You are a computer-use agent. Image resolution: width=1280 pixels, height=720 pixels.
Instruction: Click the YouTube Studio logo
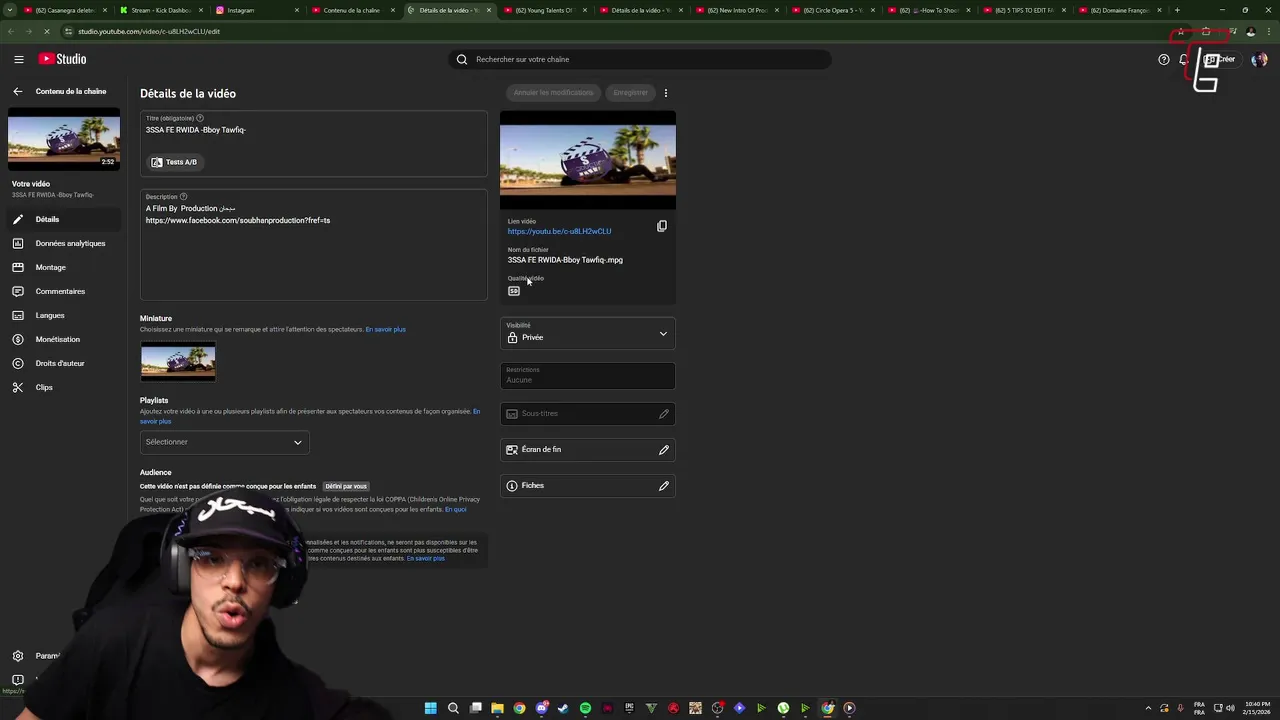coord(62,59)
